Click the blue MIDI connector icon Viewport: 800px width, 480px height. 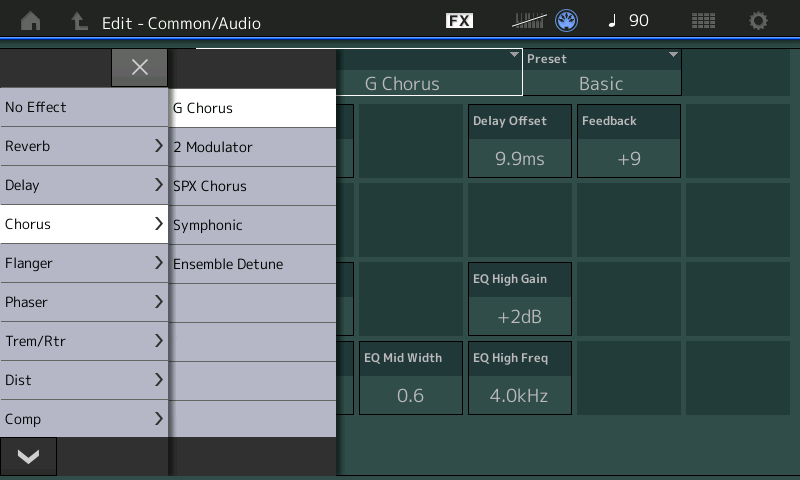tap(567, 21)
